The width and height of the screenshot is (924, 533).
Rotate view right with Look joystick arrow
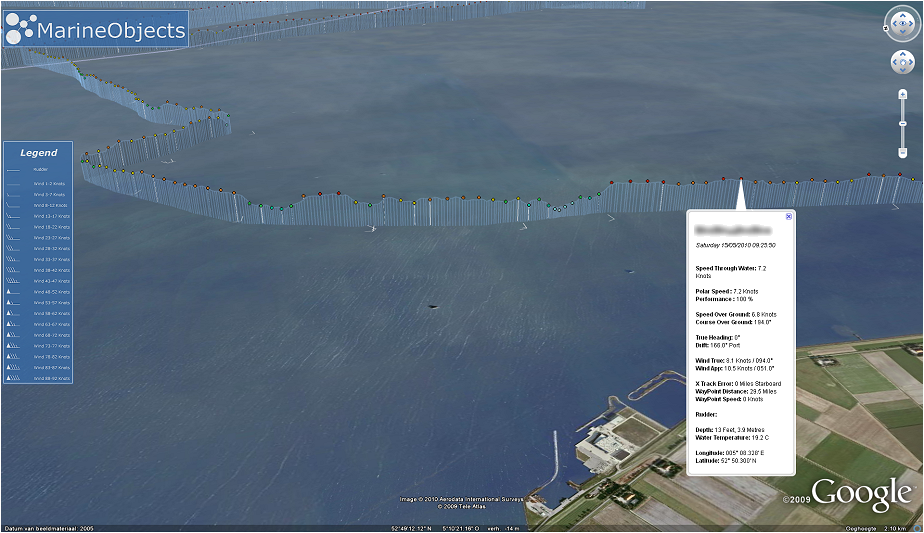(x=911, y=24)
